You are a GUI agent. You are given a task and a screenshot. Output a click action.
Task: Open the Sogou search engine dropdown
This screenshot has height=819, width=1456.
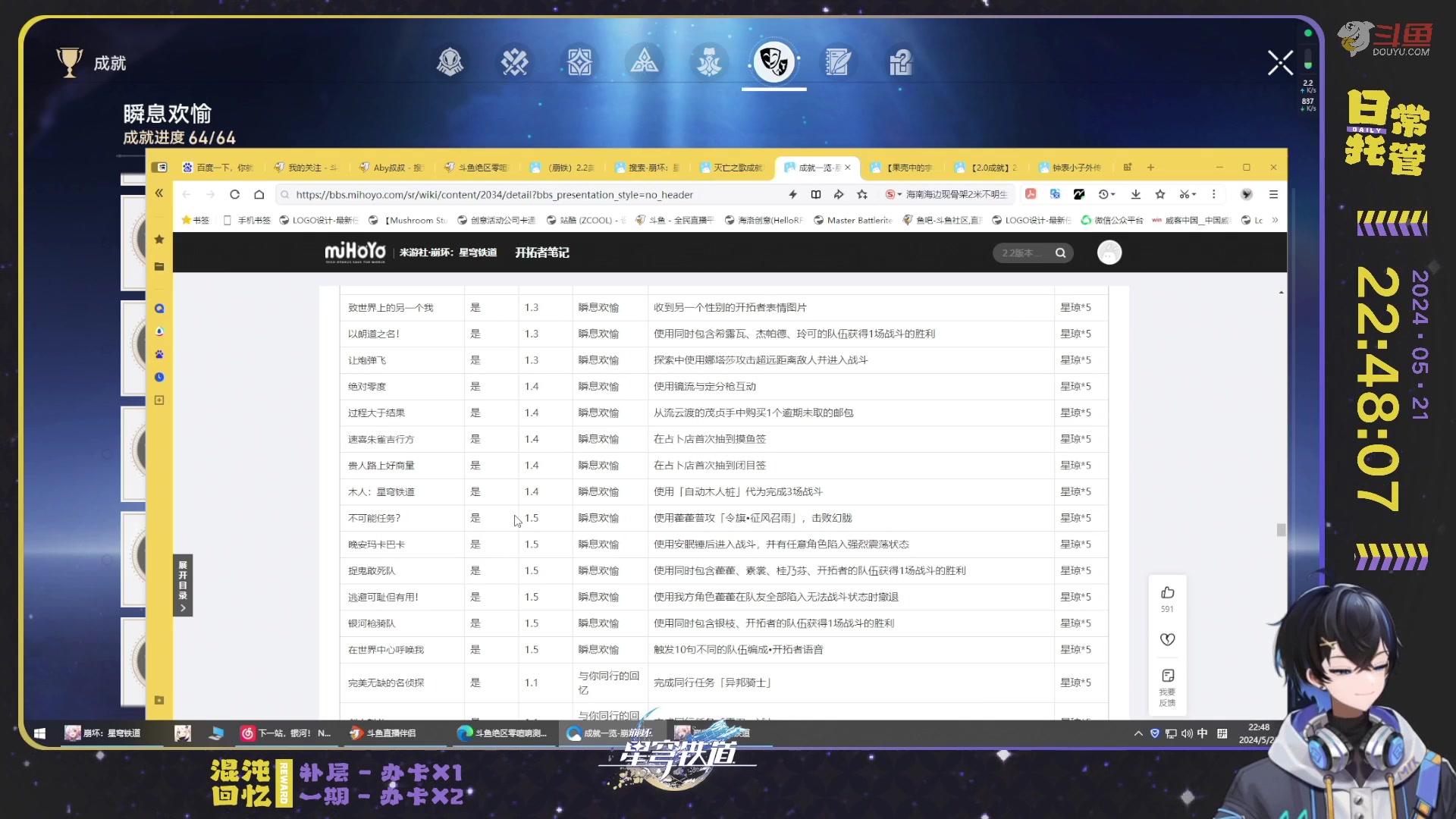(x=894, y=195)
